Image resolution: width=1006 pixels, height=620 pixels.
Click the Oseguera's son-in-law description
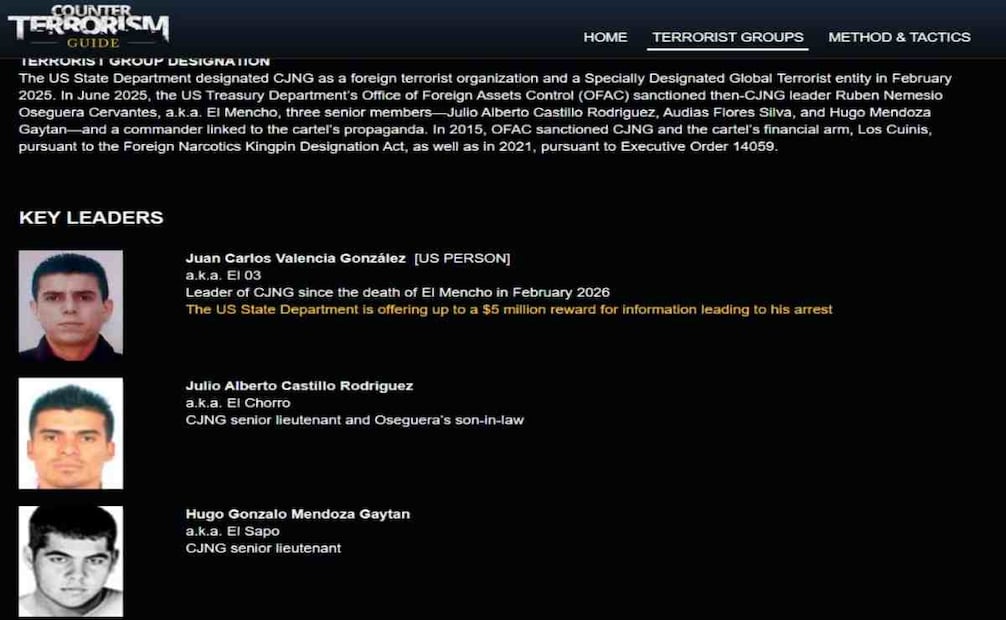(355, 420)
